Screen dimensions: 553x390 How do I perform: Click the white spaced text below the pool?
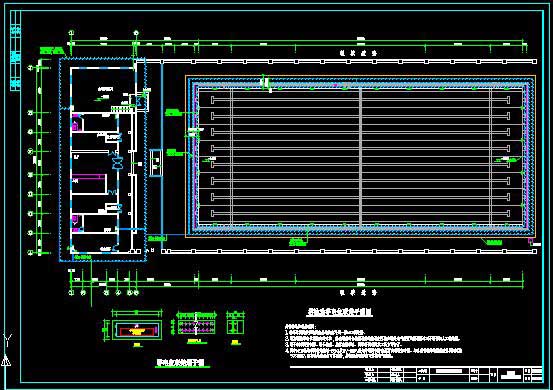[x=358, y=293]
